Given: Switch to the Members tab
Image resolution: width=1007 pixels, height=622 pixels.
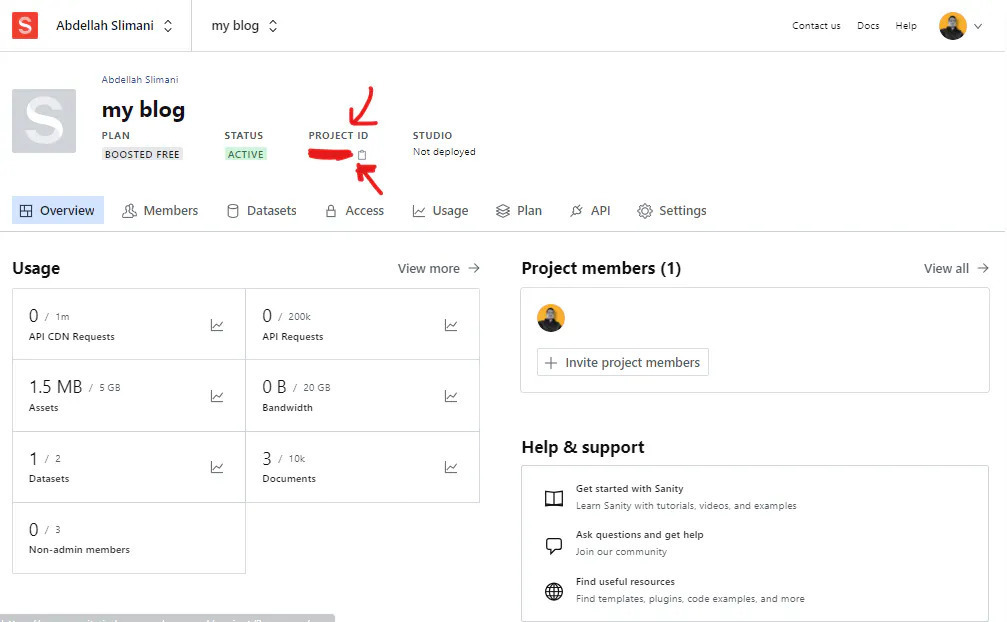Looking at the screenshot, I should click(170, 210).
